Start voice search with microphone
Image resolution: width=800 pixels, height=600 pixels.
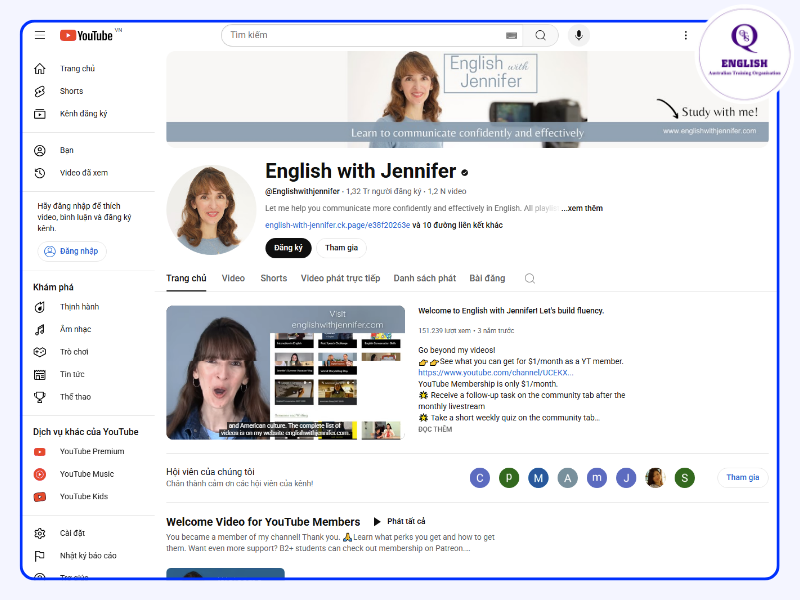579,35
